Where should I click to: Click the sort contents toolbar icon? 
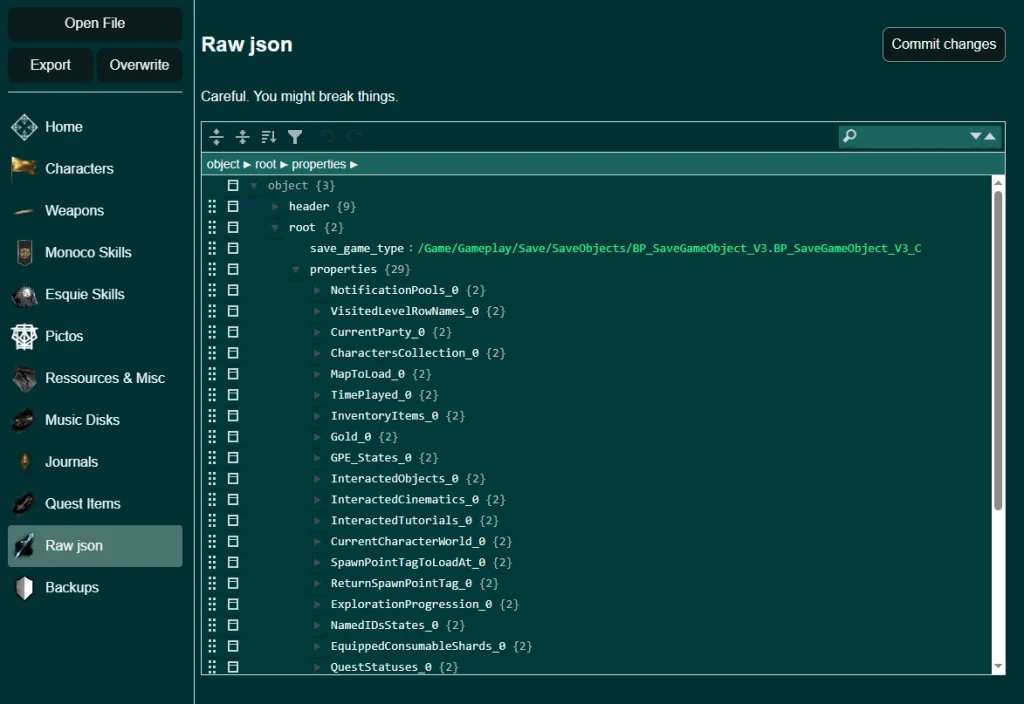click(268, 137)
